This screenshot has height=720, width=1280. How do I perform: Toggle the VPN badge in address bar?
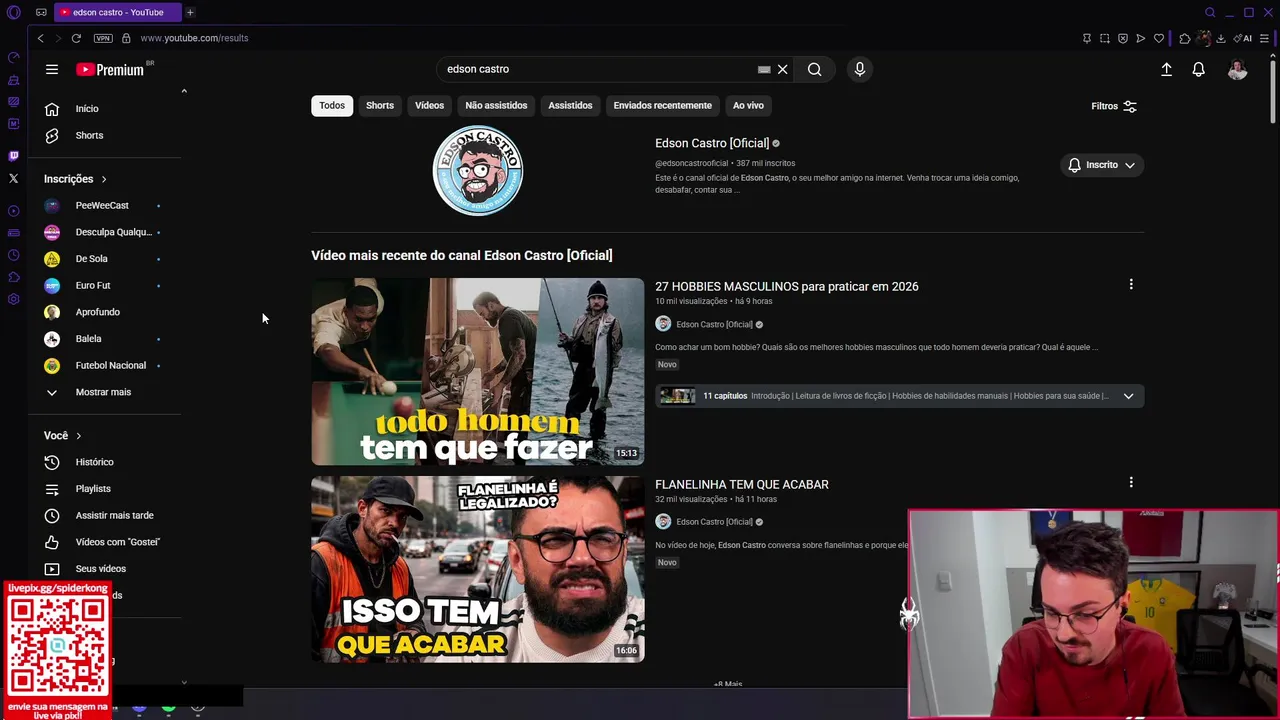click(103, 38)
